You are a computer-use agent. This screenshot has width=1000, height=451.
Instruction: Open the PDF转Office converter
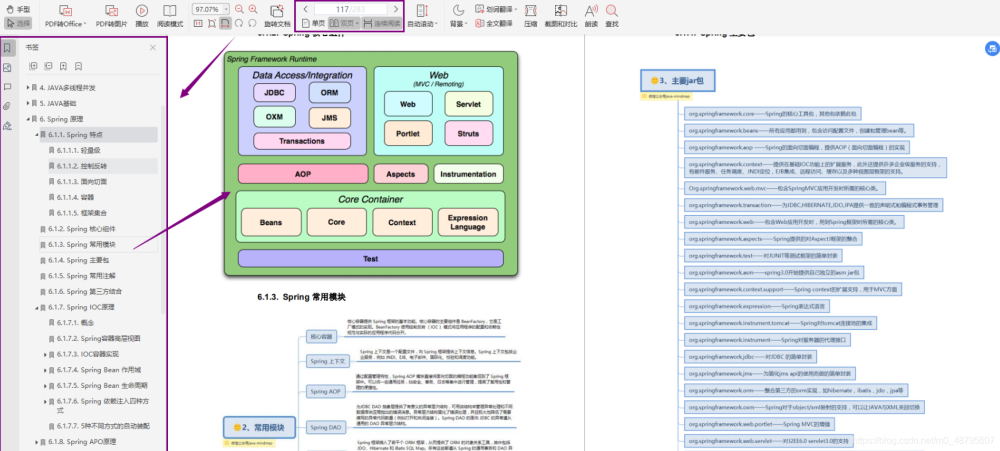65,17
